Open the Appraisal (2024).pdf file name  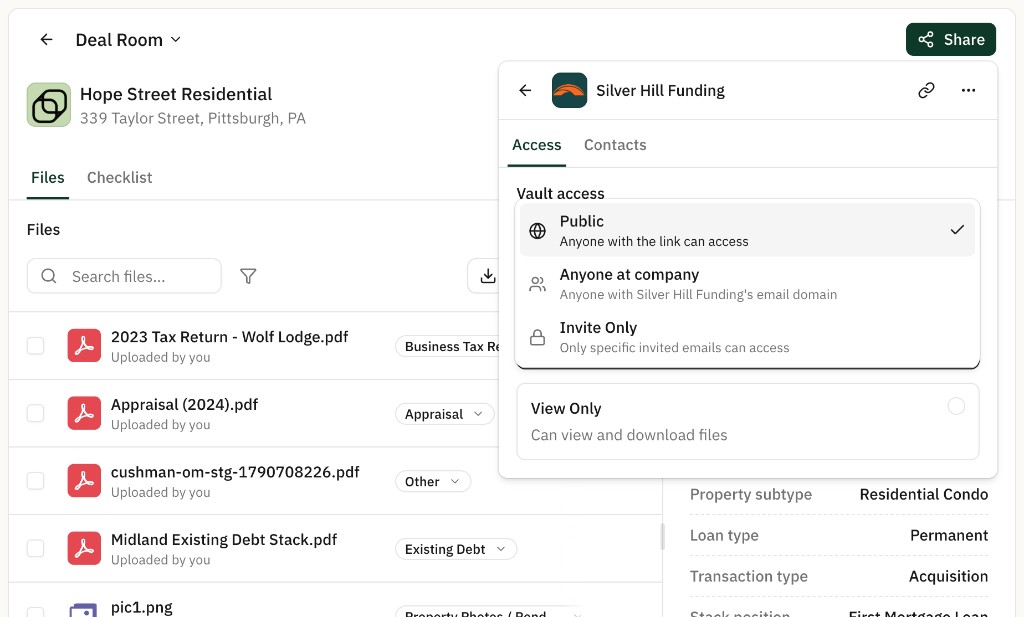[x=184, y=405]
